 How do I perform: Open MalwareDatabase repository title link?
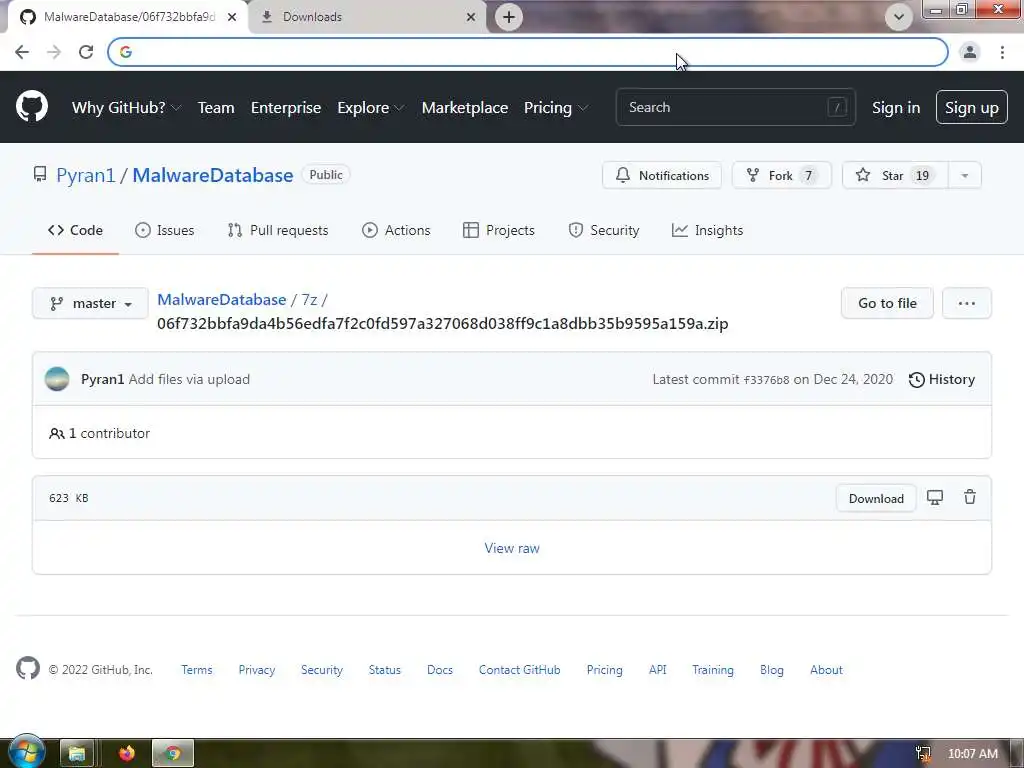[213, 176]
